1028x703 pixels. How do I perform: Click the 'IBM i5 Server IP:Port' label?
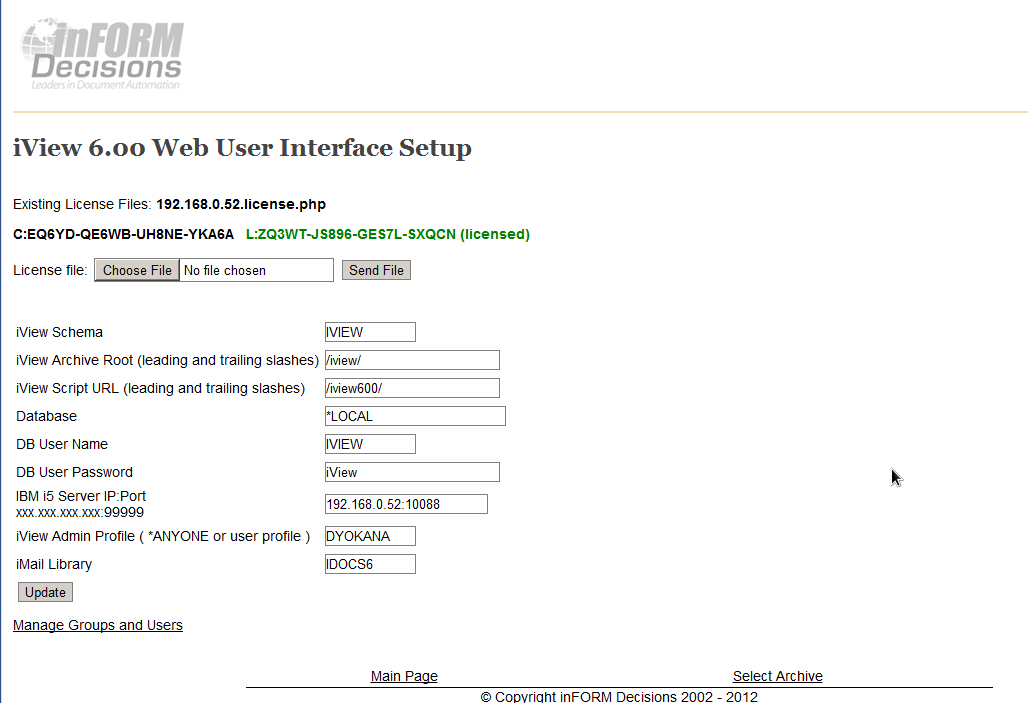[x=81, y=496]
